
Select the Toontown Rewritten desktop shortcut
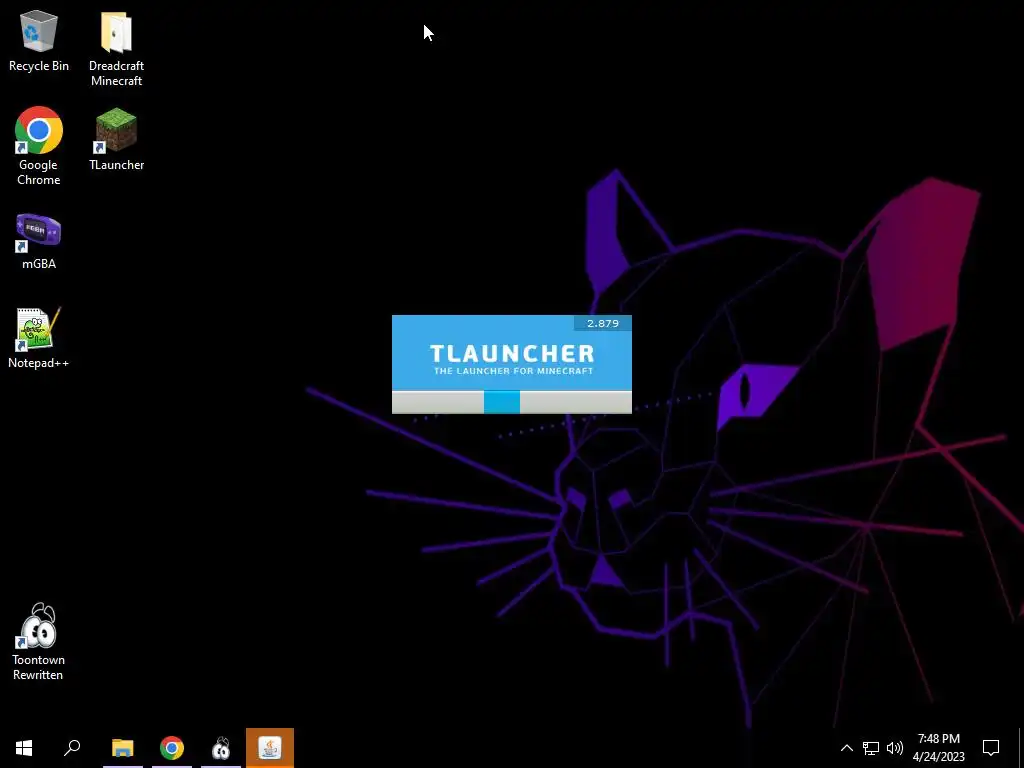tap(39, 641)
